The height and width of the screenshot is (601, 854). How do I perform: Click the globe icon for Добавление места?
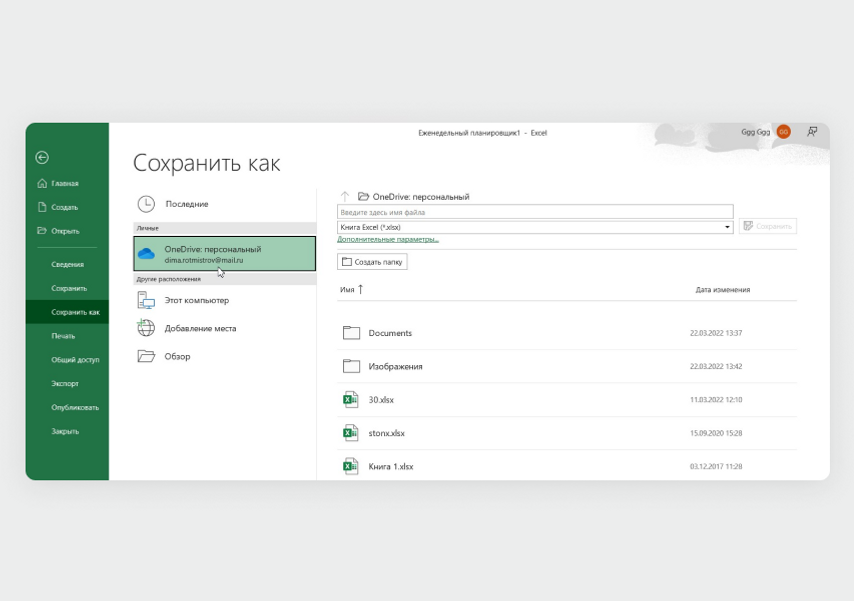tap(146, 328)
